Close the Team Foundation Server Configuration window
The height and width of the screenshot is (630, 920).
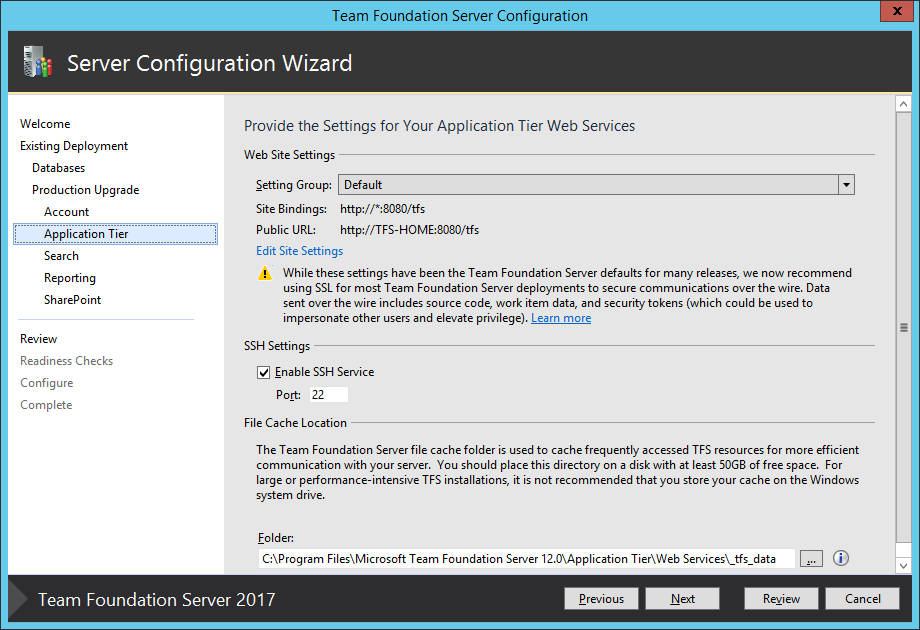click(x=897, y=11)
